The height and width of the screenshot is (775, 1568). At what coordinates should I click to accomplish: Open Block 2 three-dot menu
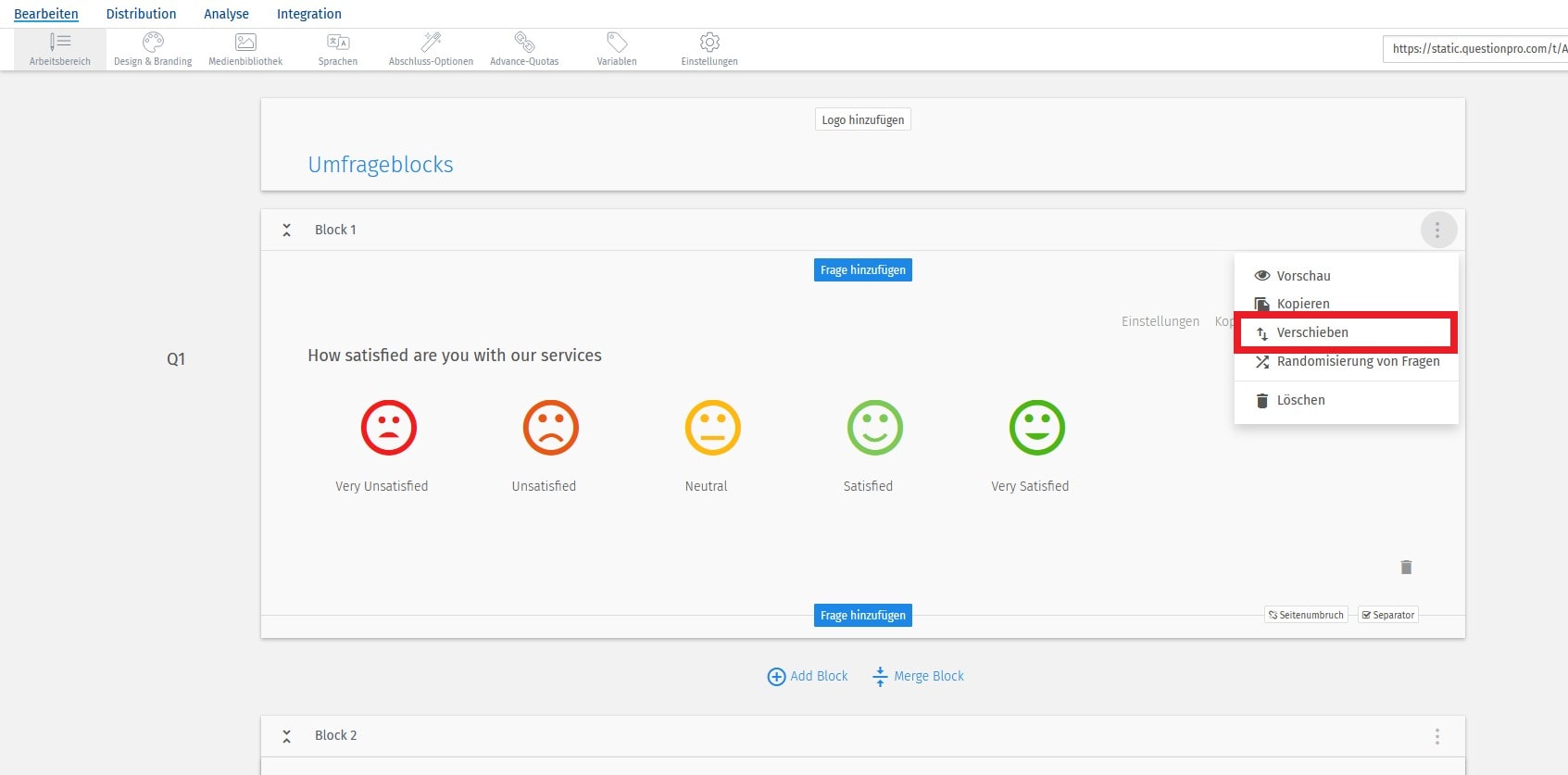click(x=1437, y=736)
